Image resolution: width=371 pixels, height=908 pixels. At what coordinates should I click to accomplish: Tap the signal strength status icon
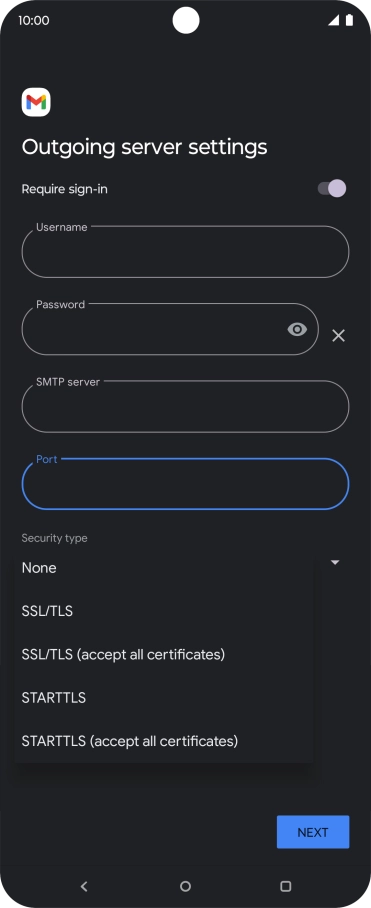[333, 20]
